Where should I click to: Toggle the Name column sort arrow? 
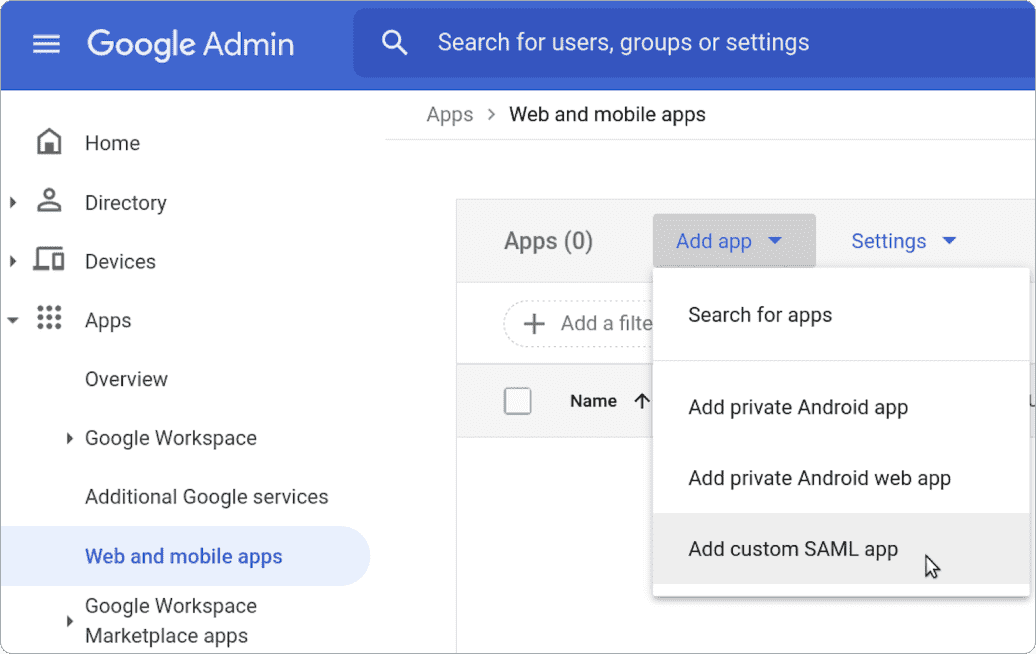click(x=640, y=400)
